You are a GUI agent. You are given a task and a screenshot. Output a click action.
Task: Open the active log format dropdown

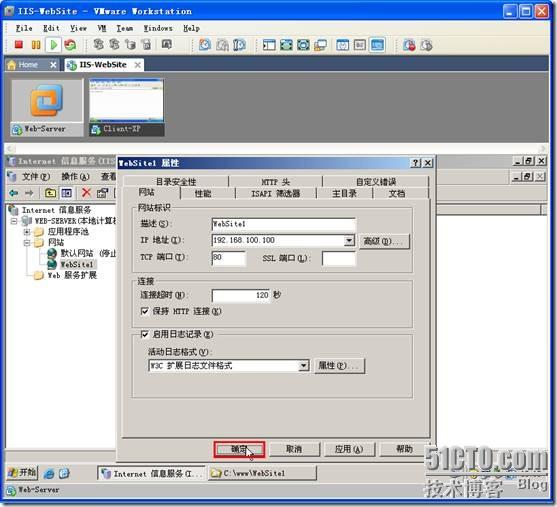303,365
